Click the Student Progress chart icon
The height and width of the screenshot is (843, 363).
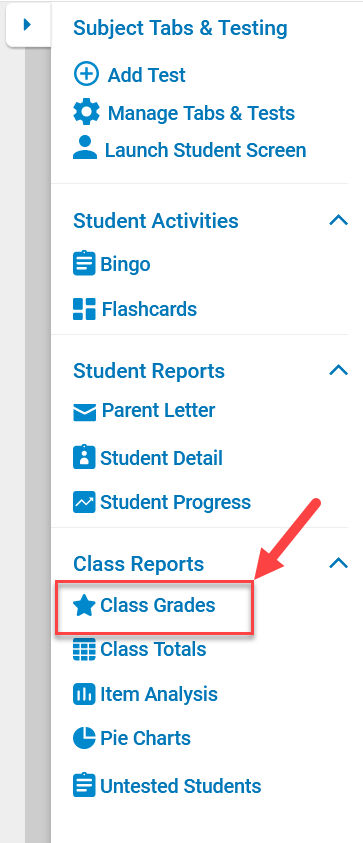[84, 502]
